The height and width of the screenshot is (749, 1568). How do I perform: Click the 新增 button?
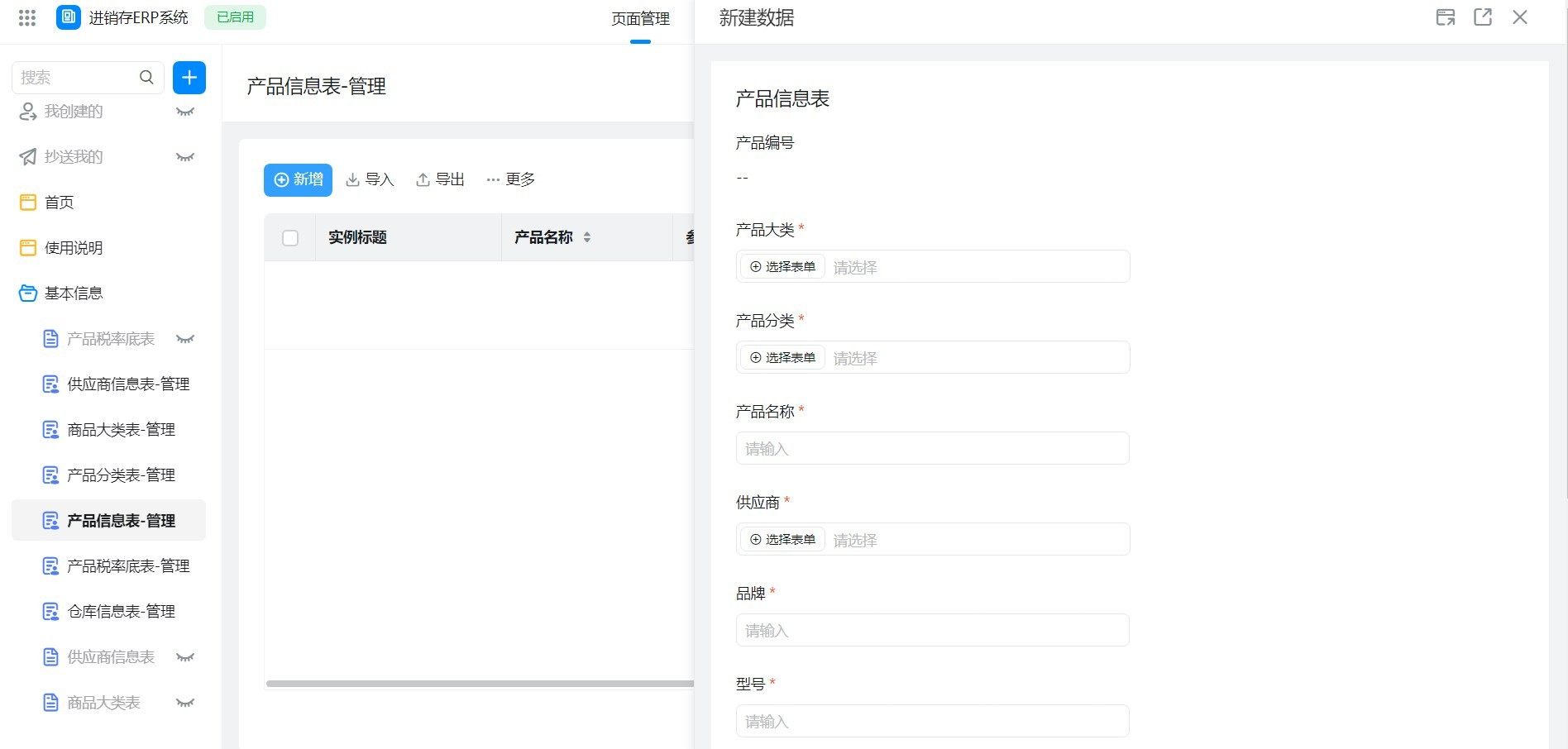point(298,179)
